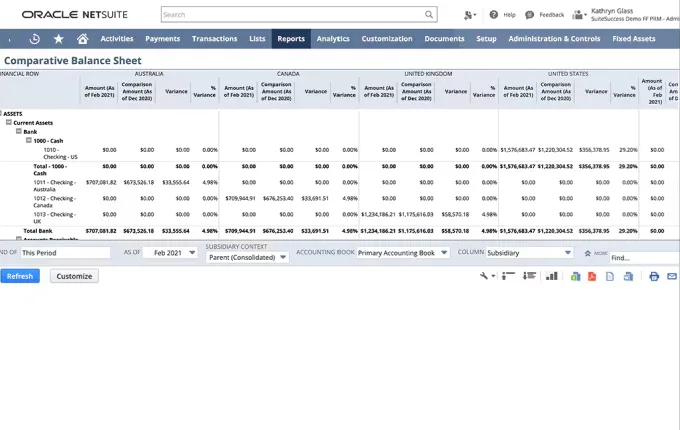Open the Feedback speech bubble icon
Viewport: 680px width, 430px height.
tap(529, 15)
